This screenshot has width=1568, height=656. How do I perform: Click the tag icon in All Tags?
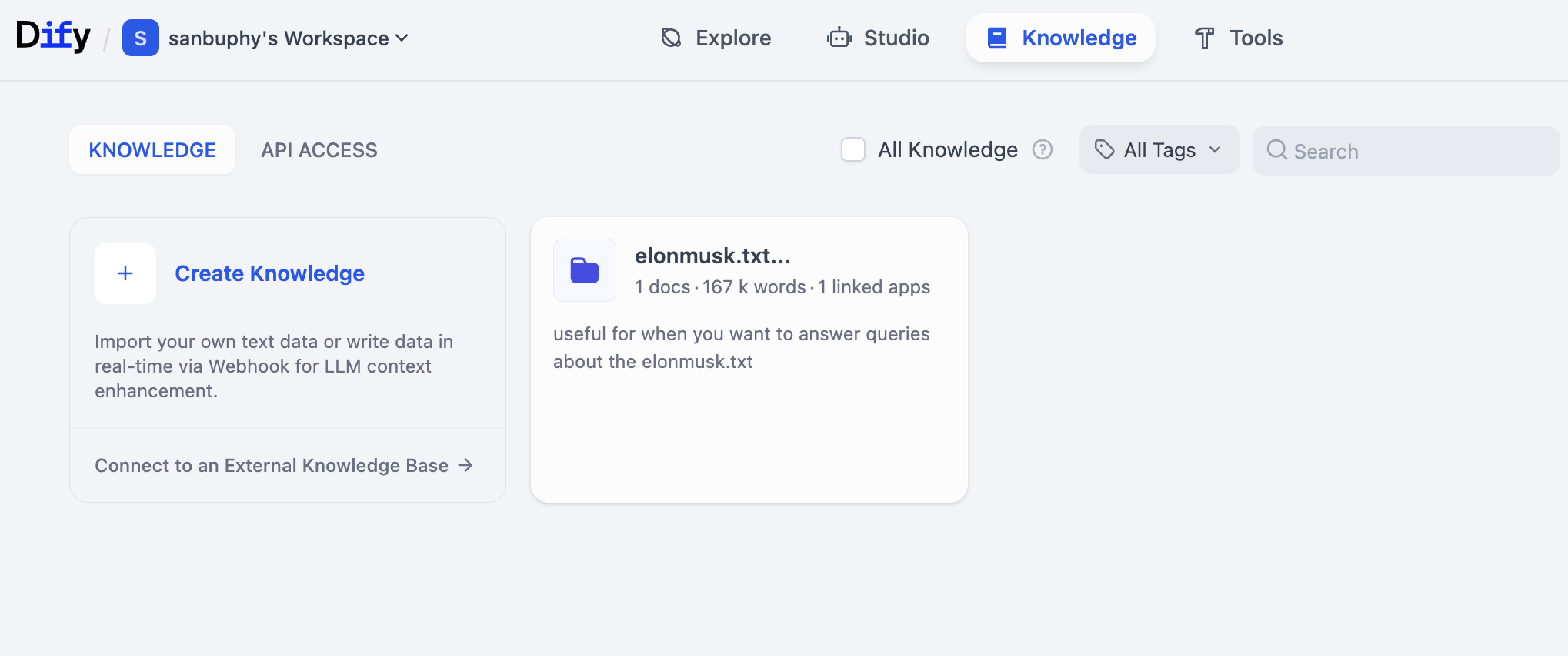[1104, 149]
